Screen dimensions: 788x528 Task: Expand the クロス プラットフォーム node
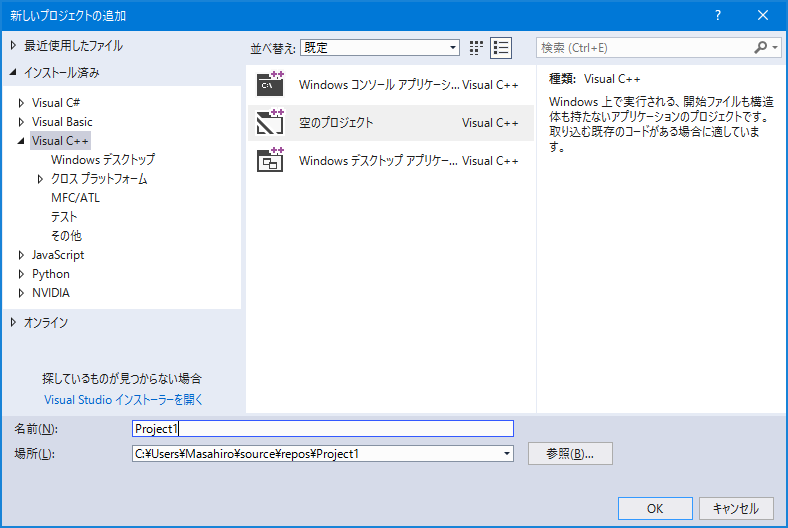click(40, 179)
